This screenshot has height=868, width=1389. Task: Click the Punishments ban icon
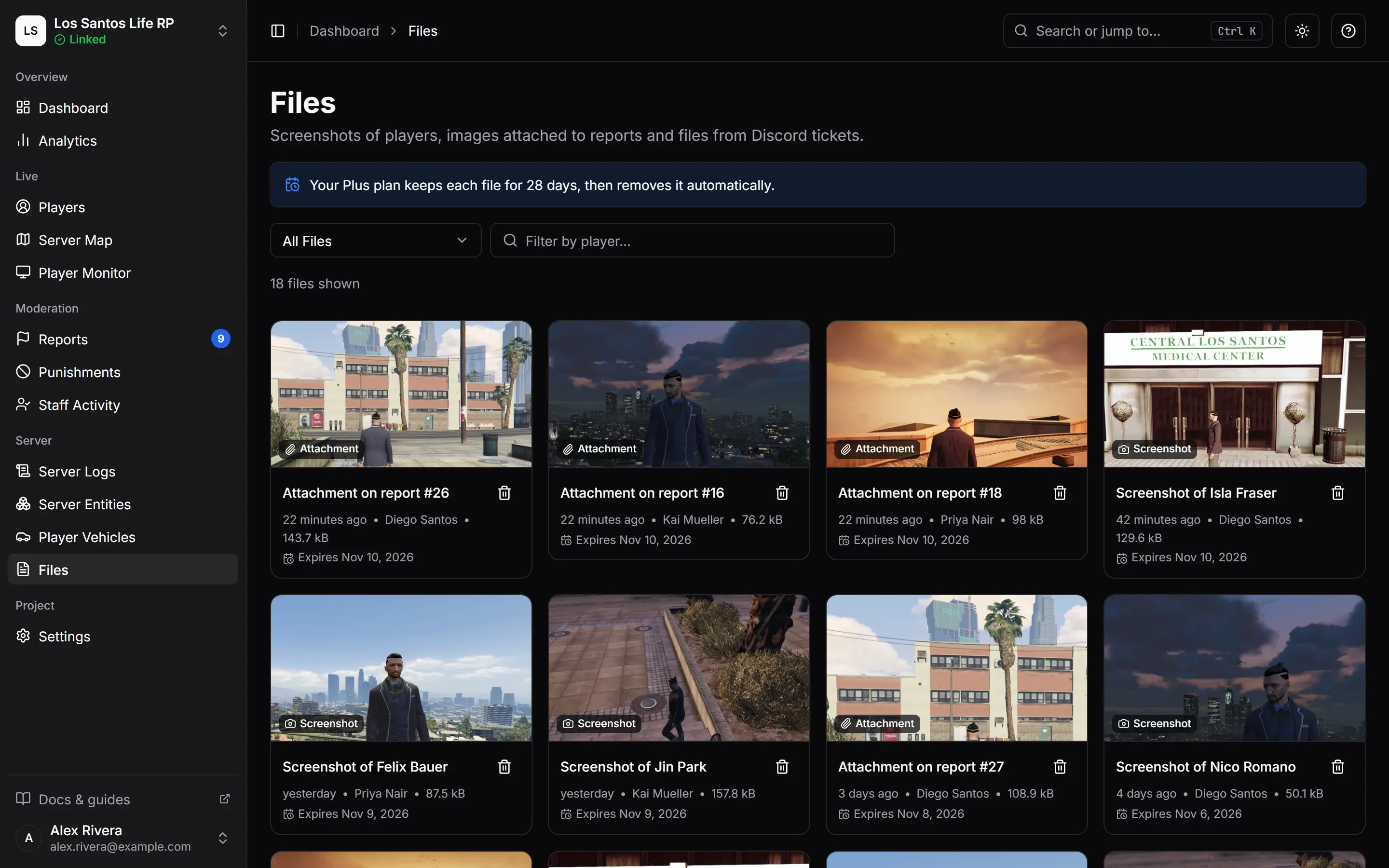point(23,371)
